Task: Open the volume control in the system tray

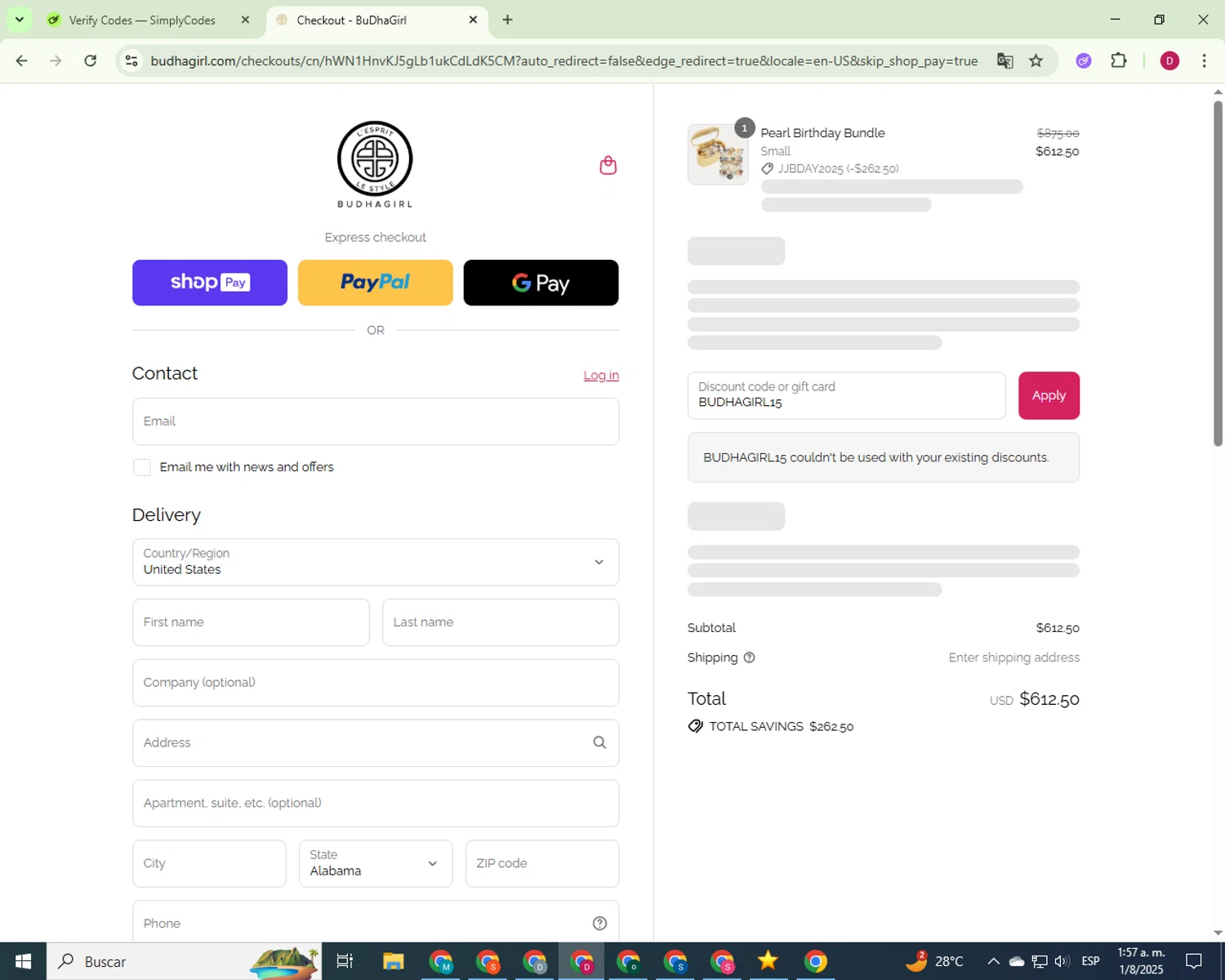Action: (x=1062, y=961)
